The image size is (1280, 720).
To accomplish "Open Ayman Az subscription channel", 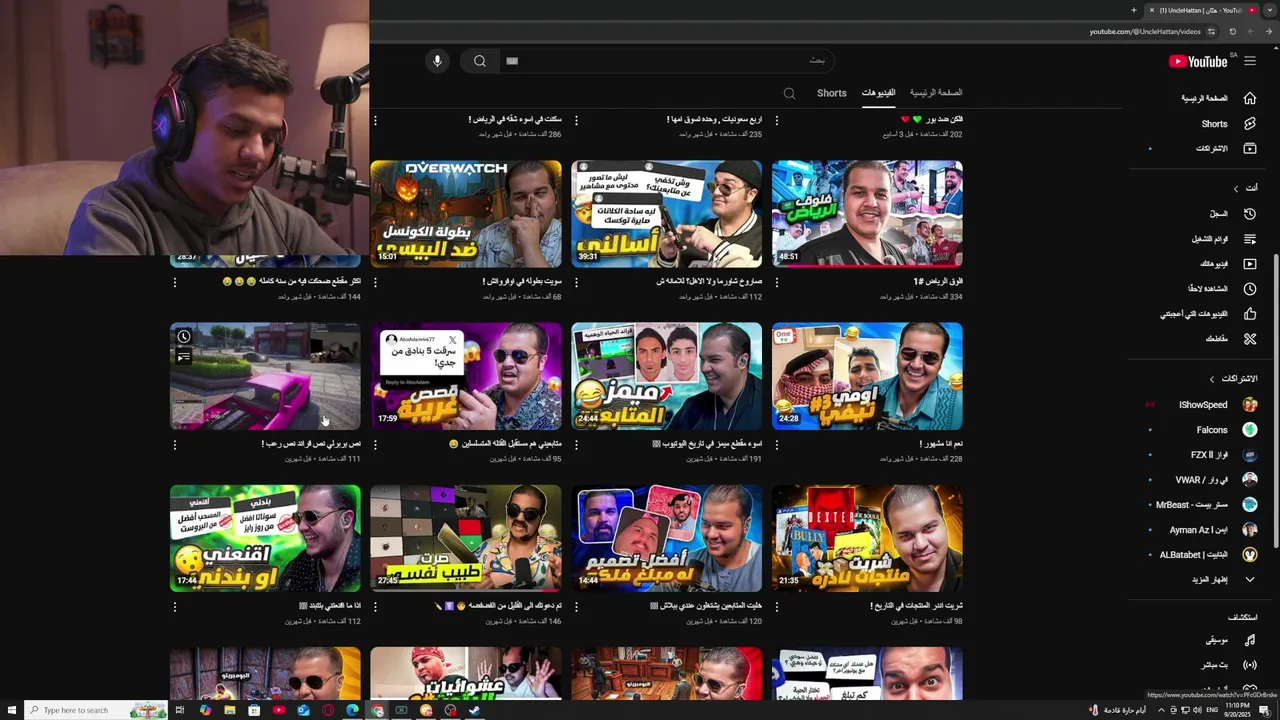I will (1214, 530).
